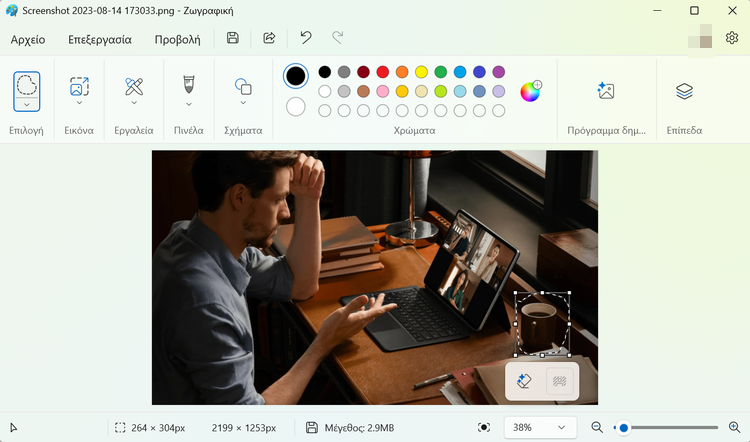Screen dimensions: 750x442
Task: Click the zoom out magnifier
Action: coord(596,427)
